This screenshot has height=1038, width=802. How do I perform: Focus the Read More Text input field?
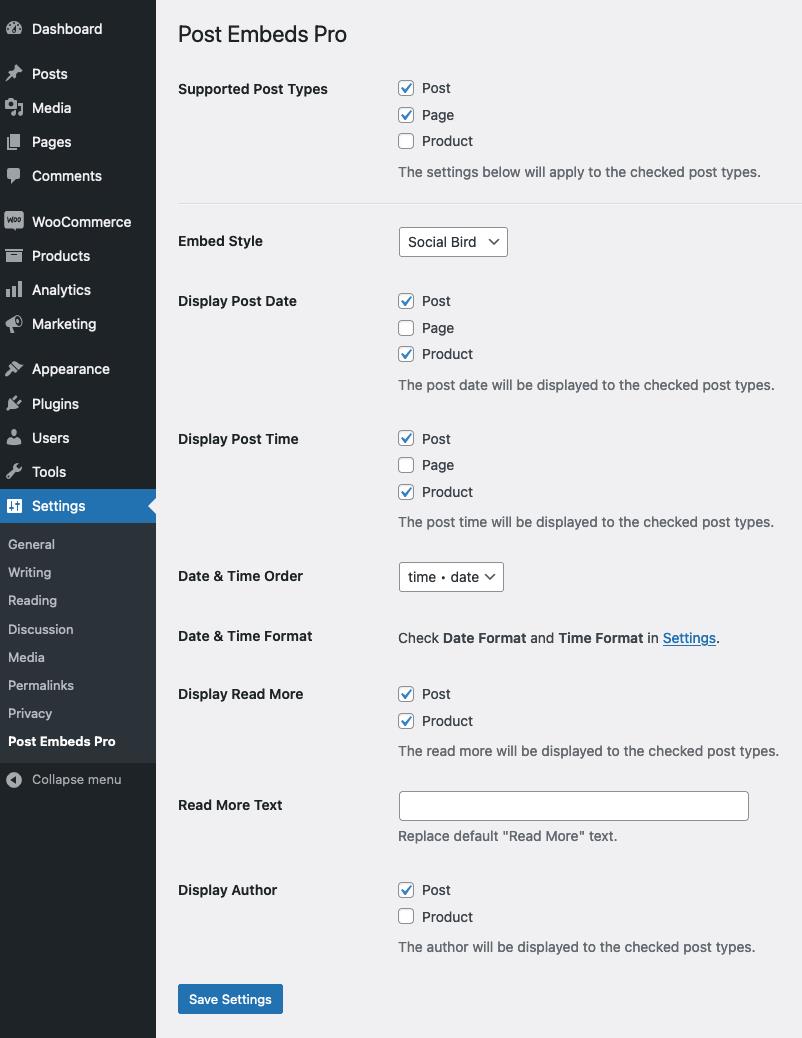coord(574,806)
